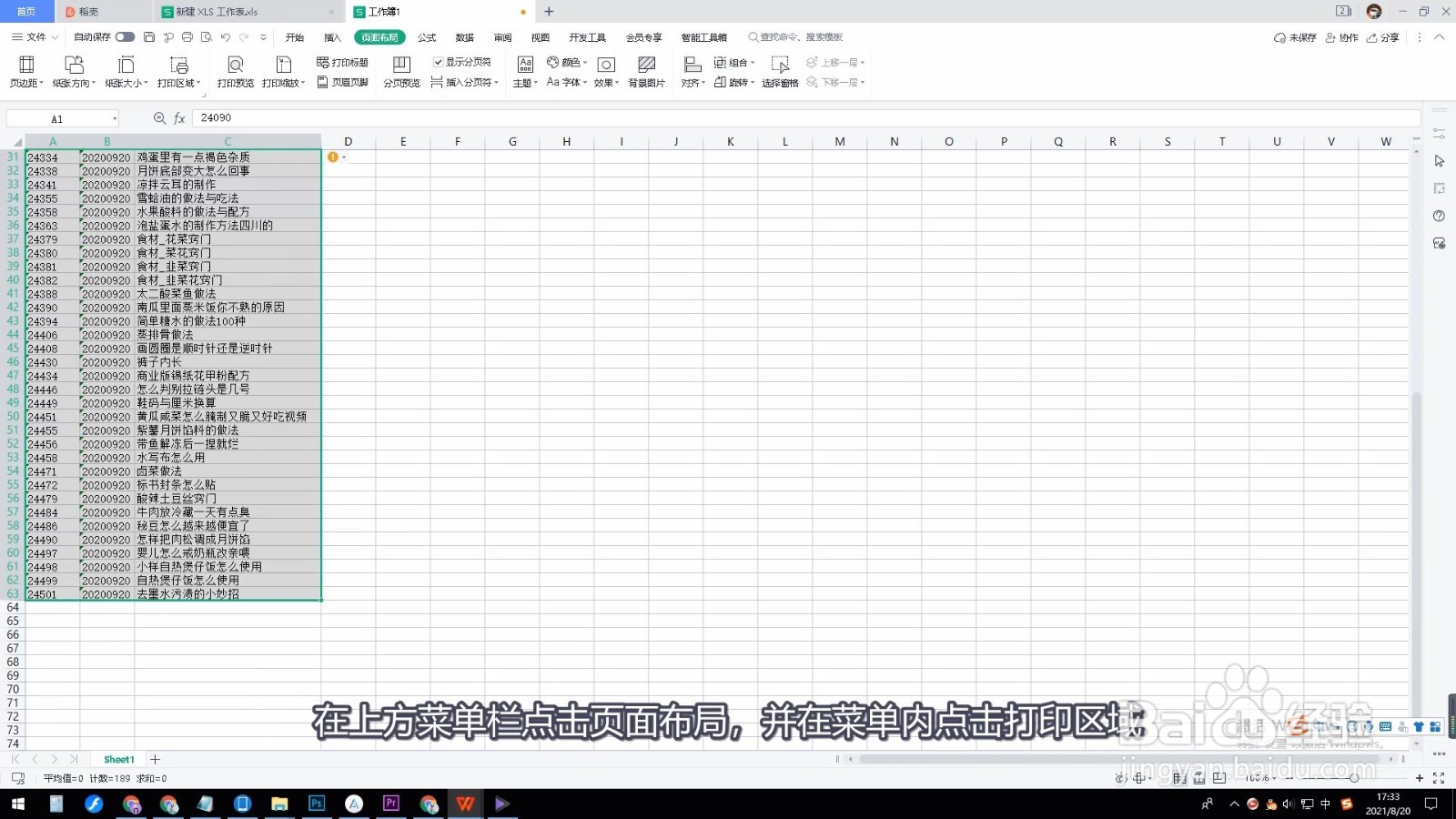Toggle the 显示分页符 checkbox
This screenshot has width=1456, height=819.
click(438, 62)
